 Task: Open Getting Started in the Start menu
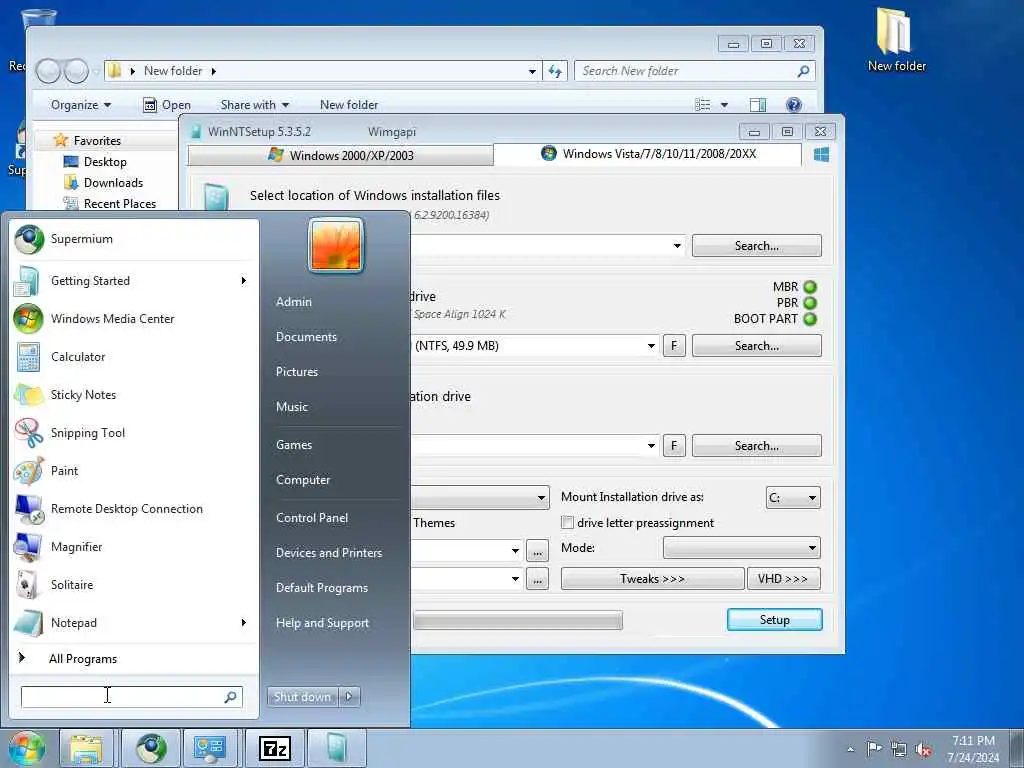pos(134,281)
